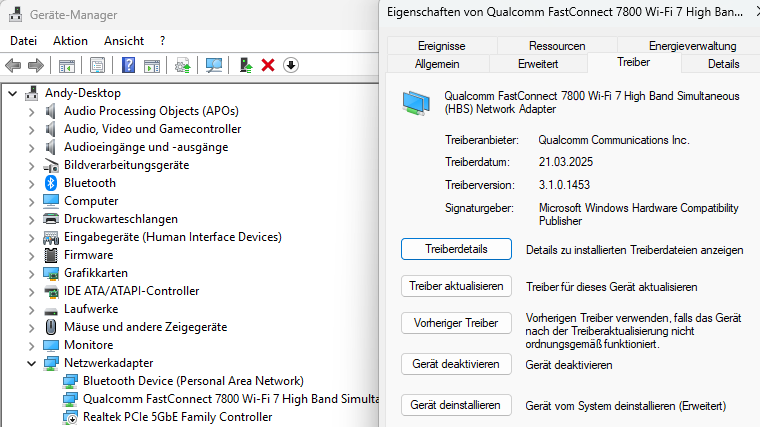Screen dimensions: 760x427
Task: Click the Grafikkarten display adapter icon
Action: [51, 273]
